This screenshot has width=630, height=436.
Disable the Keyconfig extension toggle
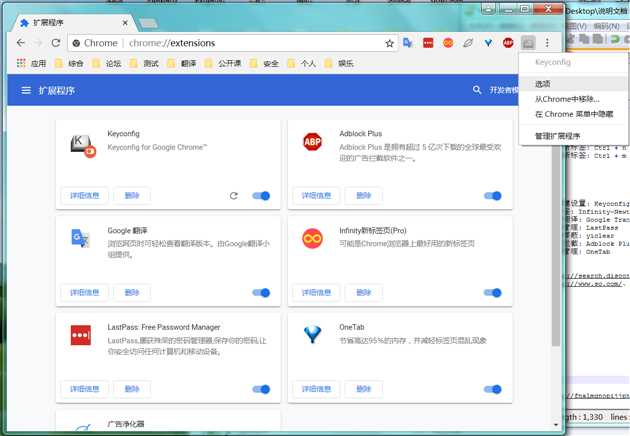261,196
